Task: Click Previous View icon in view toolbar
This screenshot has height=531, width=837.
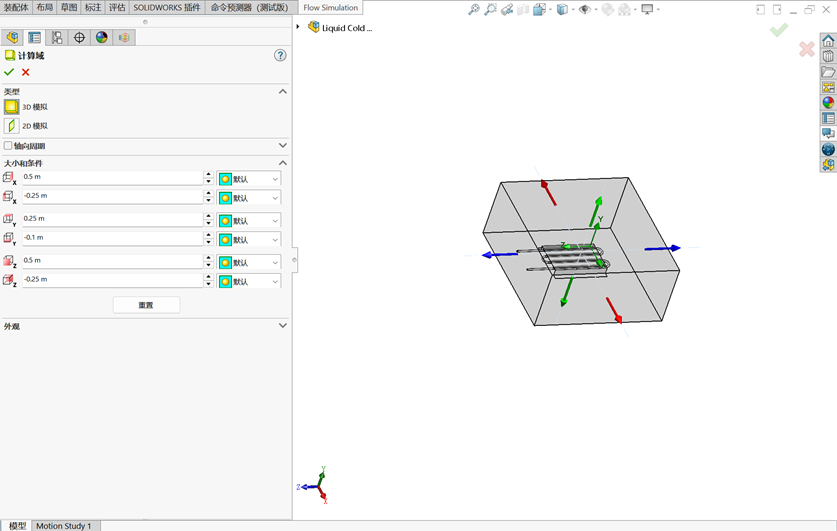Action: [x=507, y=9]
